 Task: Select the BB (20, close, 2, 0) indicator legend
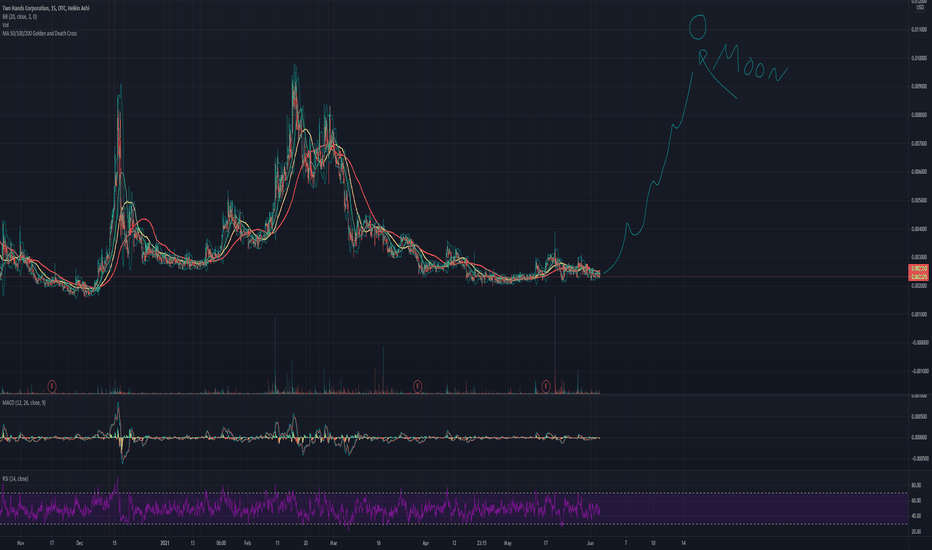point(20,17)
